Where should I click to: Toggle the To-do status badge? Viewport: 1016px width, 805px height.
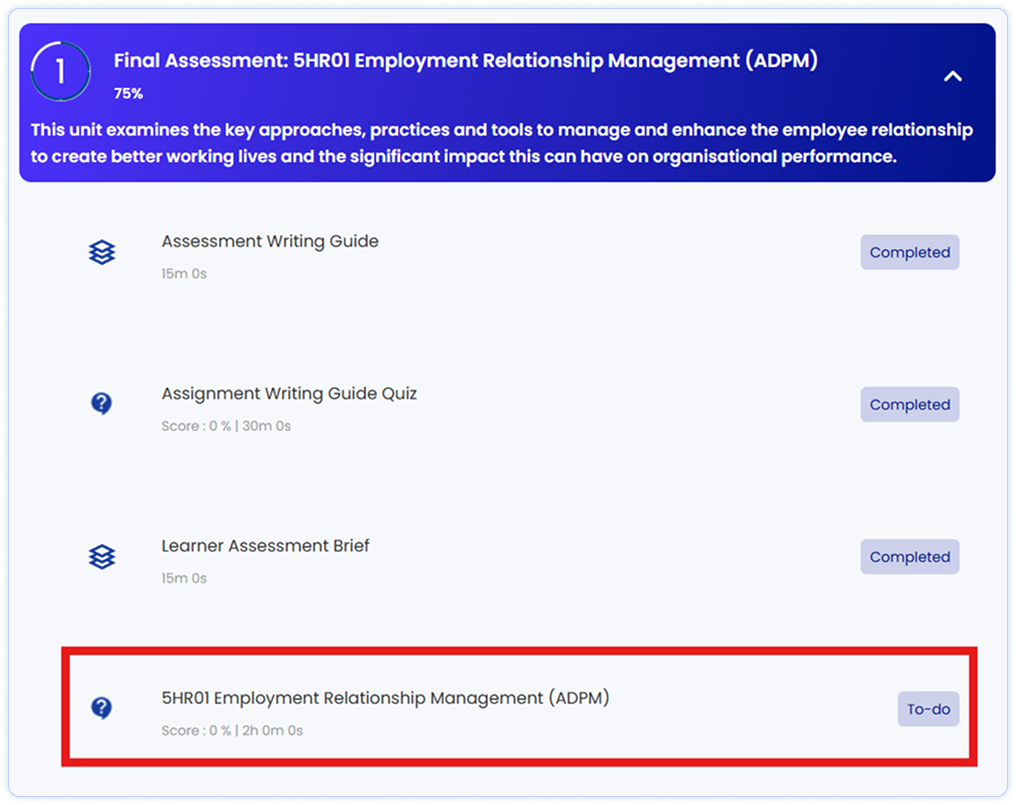pos(928,709)
